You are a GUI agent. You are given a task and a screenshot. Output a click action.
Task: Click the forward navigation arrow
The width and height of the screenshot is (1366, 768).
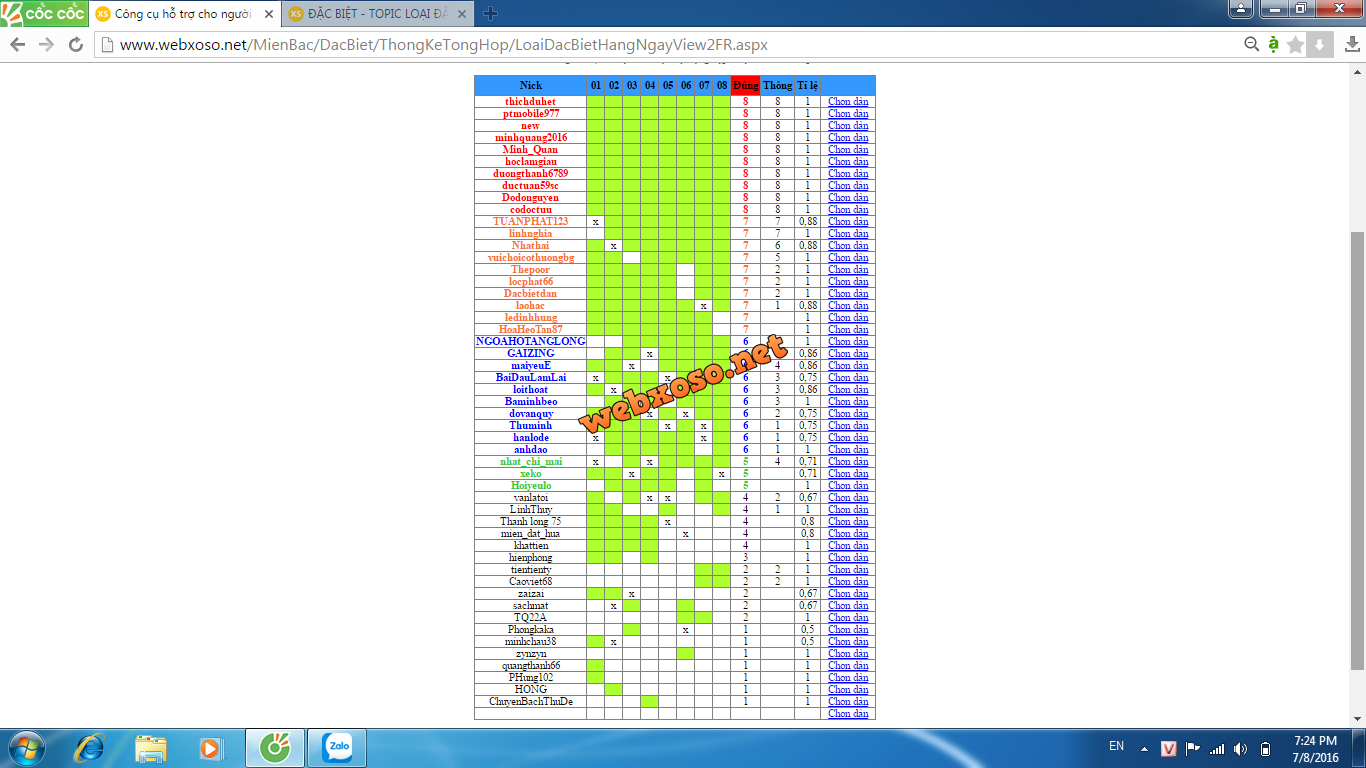46,45
